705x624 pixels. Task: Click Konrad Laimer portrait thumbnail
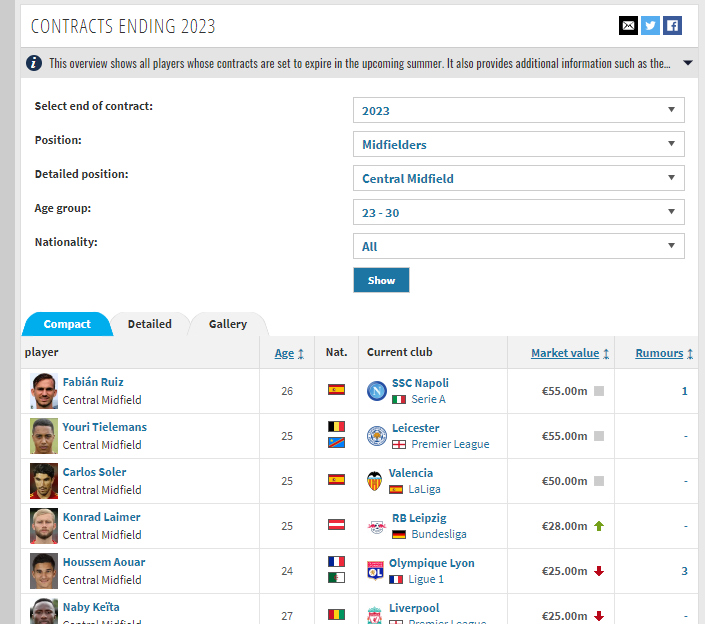(44, 526)
